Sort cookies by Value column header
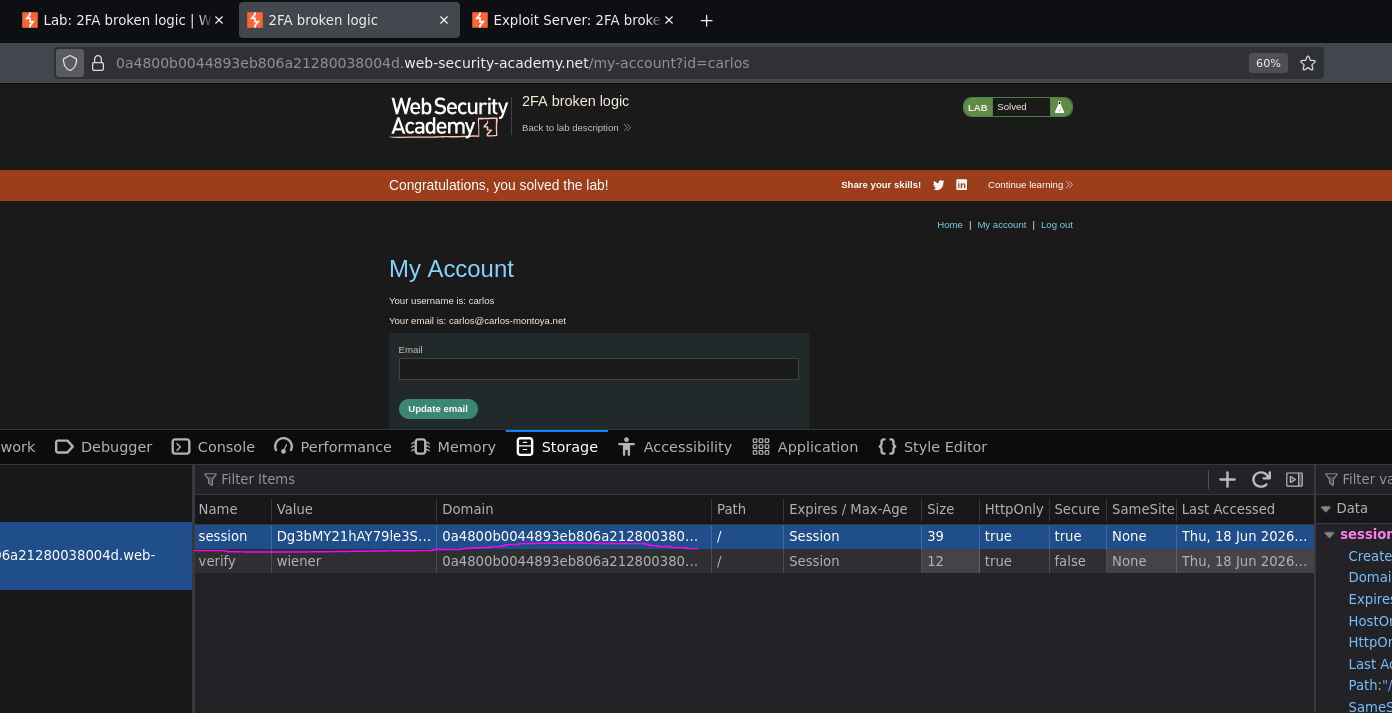The height and width of the screenshot is (713, 1392). [x=354, y=509]
